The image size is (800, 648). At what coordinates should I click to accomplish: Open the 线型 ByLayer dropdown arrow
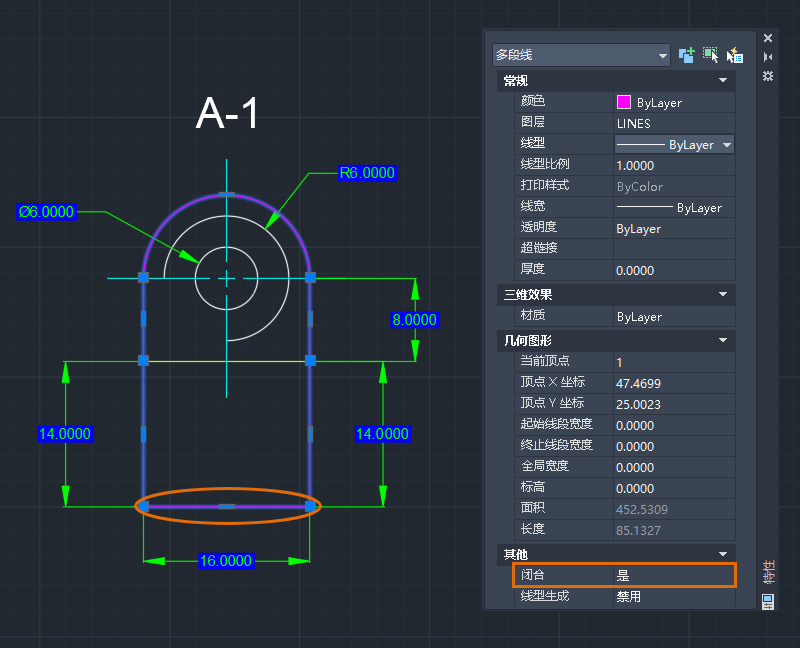[726, 145]
